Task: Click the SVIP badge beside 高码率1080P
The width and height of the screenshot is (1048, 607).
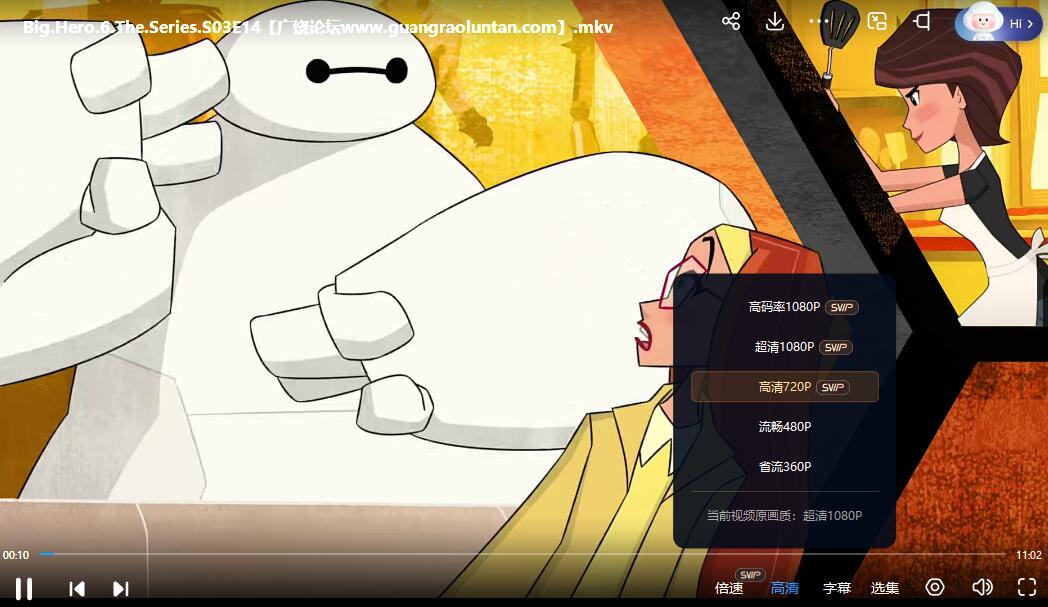Action: pyautogui.click(x=841, y=308)
